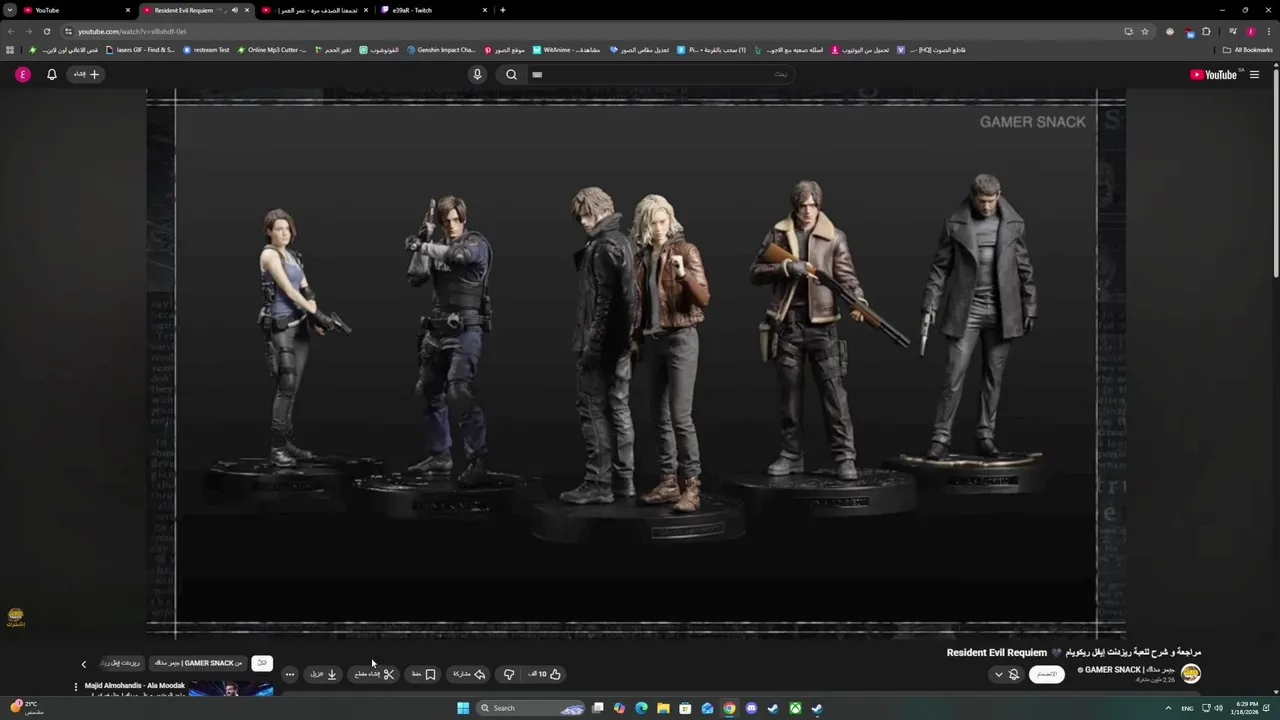Open the Xbox app from the taskbar

(795, 708)
